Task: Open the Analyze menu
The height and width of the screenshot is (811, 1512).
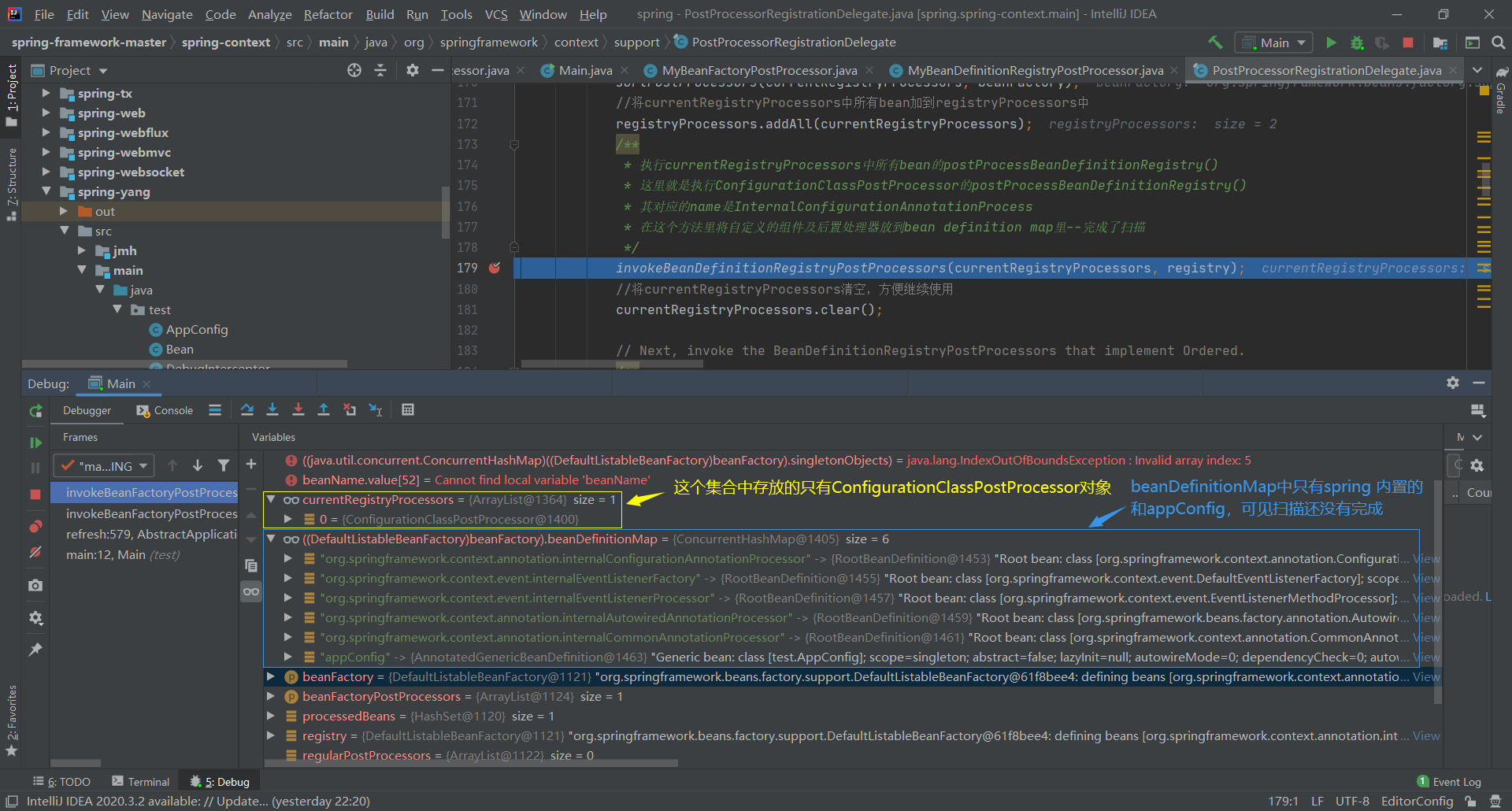Action: coord(269,14)
